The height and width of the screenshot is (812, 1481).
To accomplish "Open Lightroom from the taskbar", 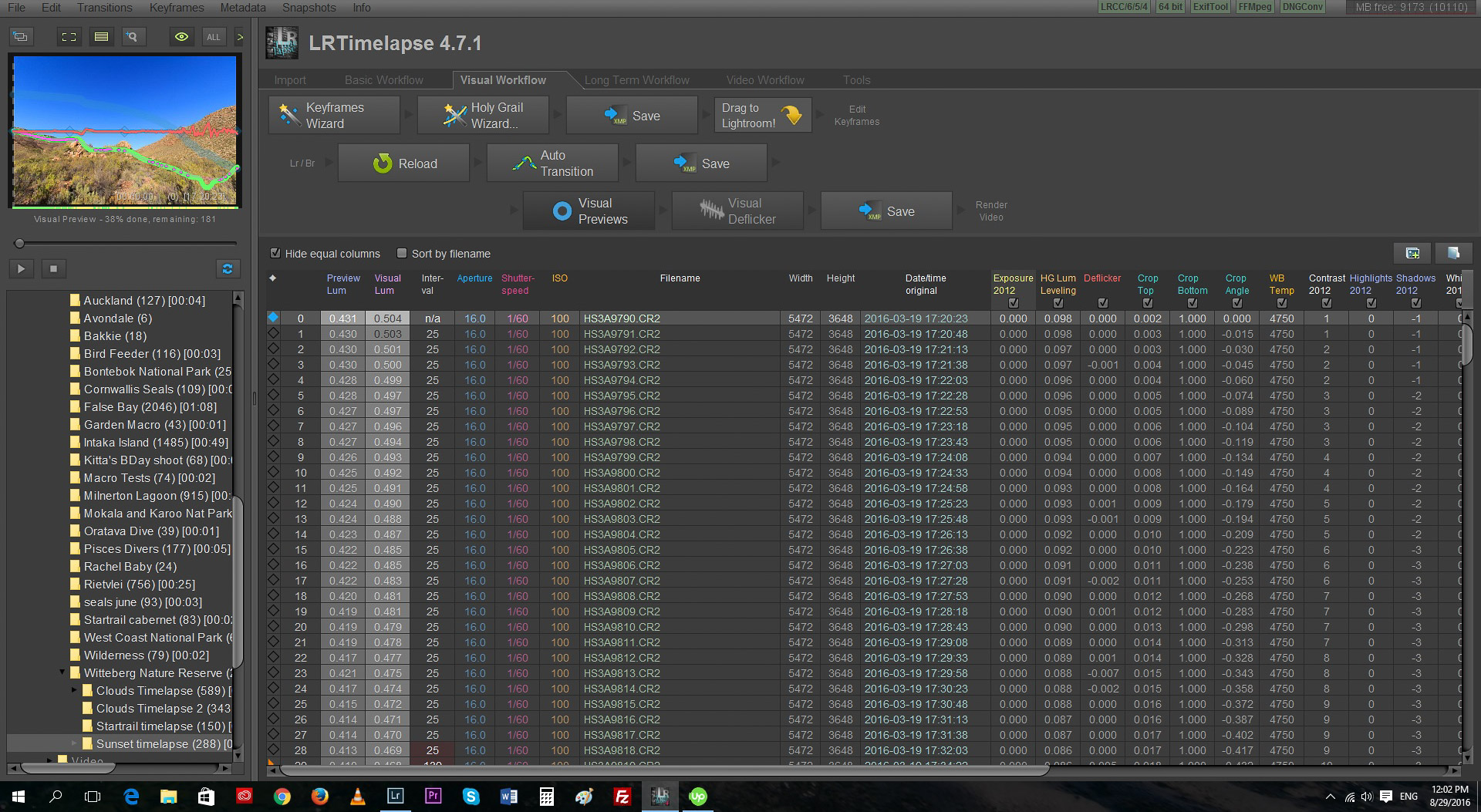I will pos(395,797).
